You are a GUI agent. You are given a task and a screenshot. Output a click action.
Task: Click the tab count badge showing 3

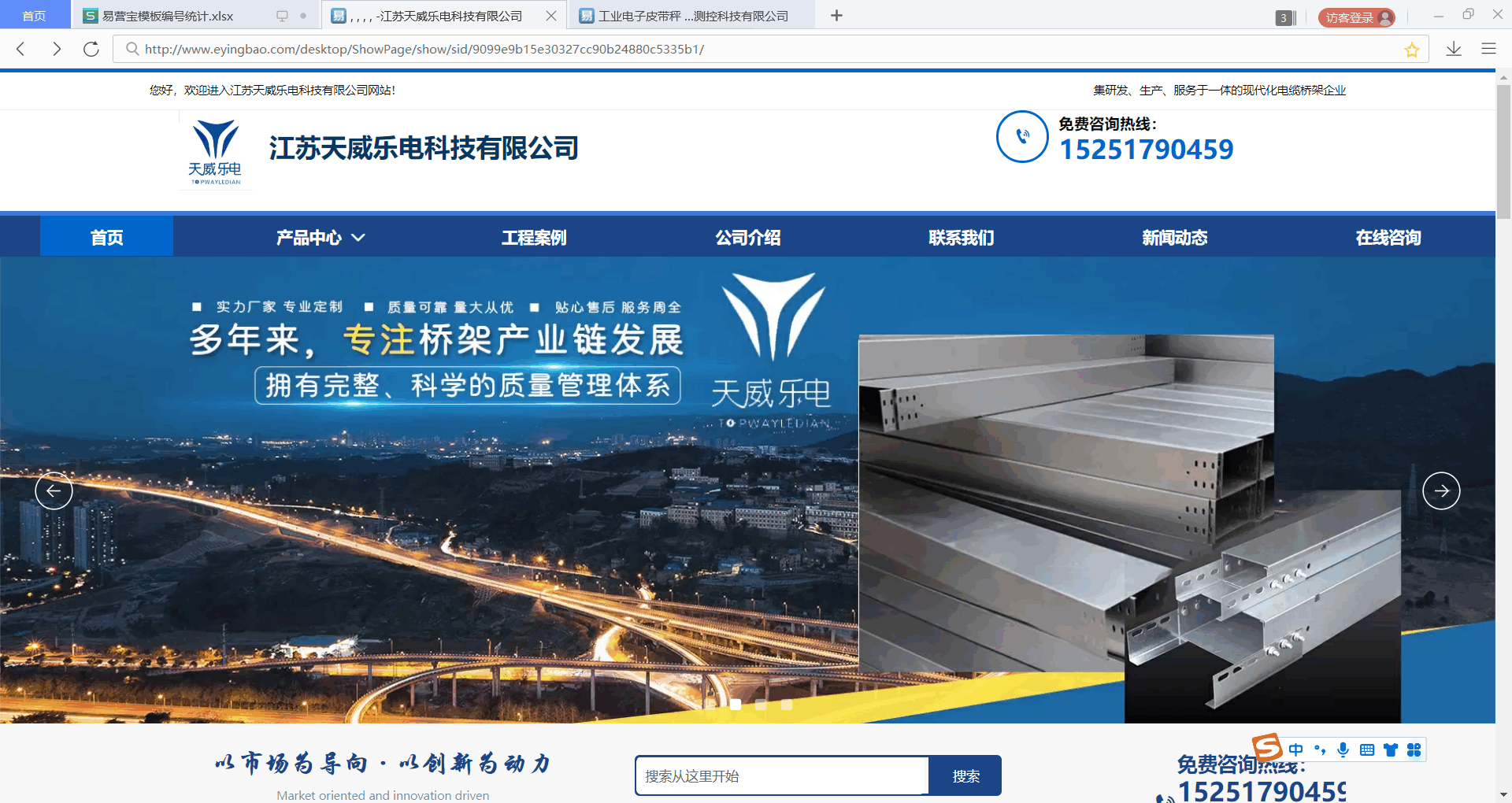tap(1284, 17)
